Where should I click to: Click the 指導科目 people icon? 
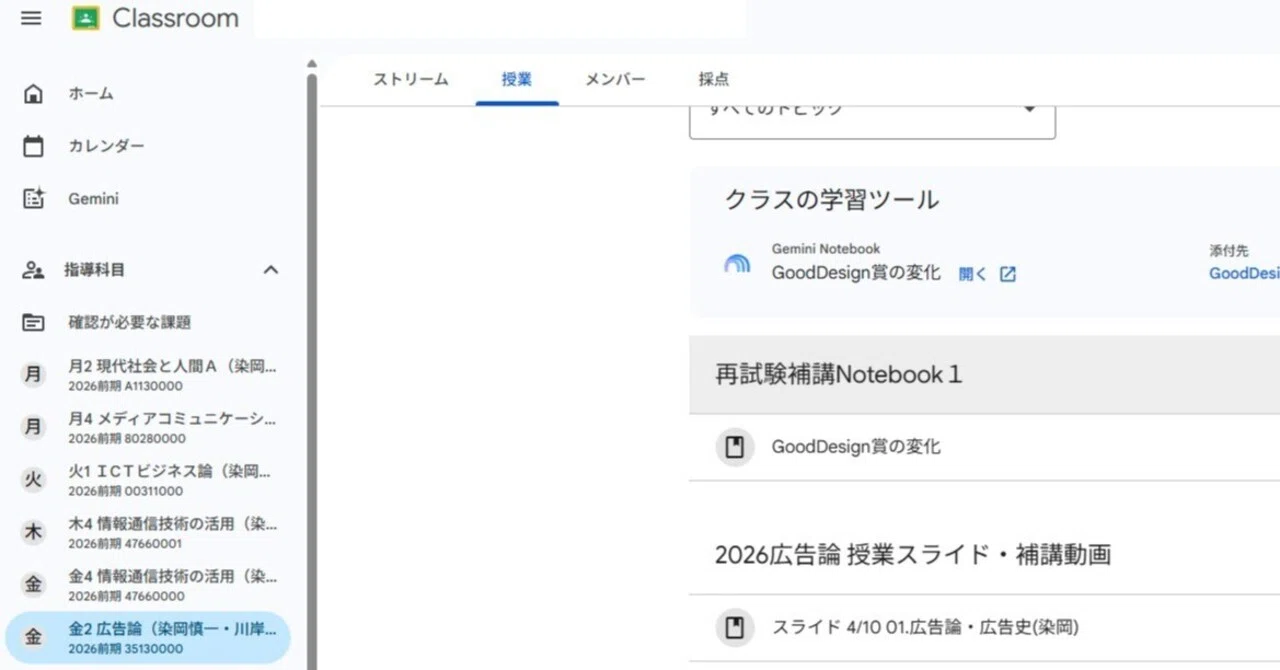(x=33, y=270)
